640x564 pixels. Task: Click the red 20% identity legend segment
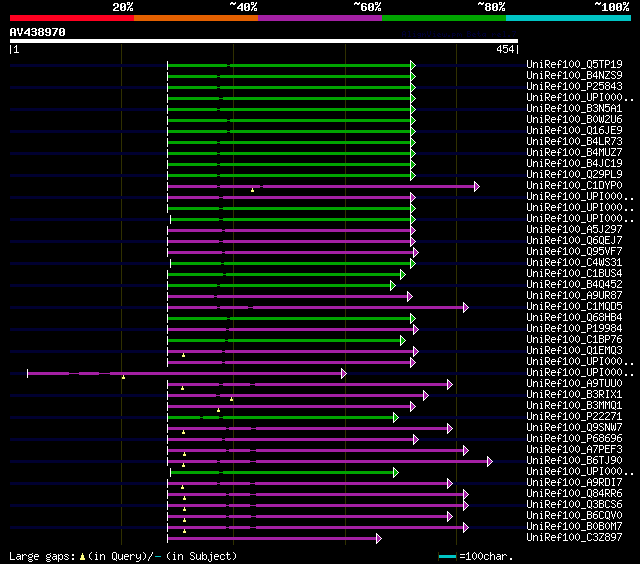click(72, 18)
